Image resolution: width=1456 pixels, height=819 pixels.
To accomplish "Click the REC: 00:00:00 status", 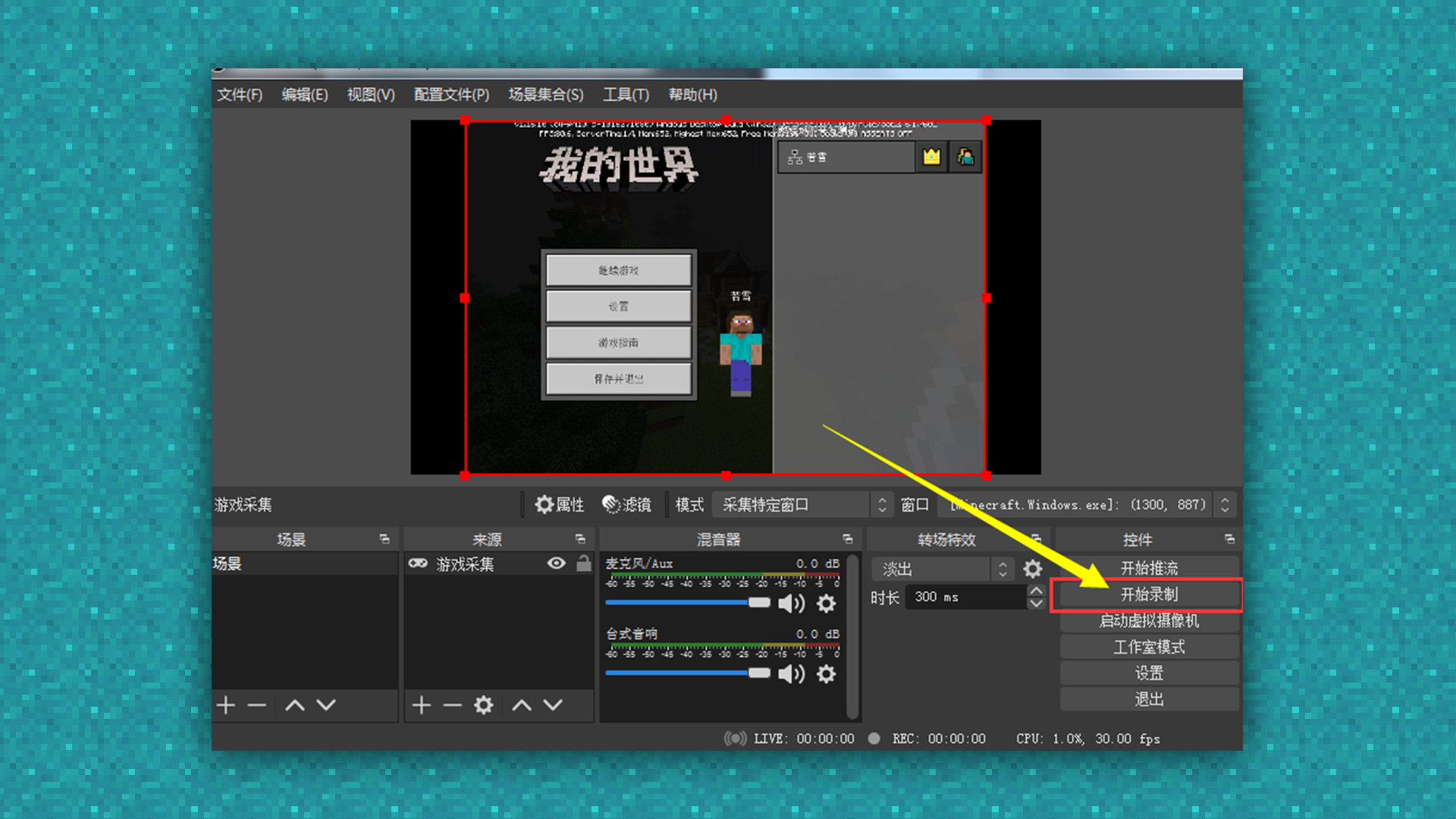I will click(x=927, y=739).
